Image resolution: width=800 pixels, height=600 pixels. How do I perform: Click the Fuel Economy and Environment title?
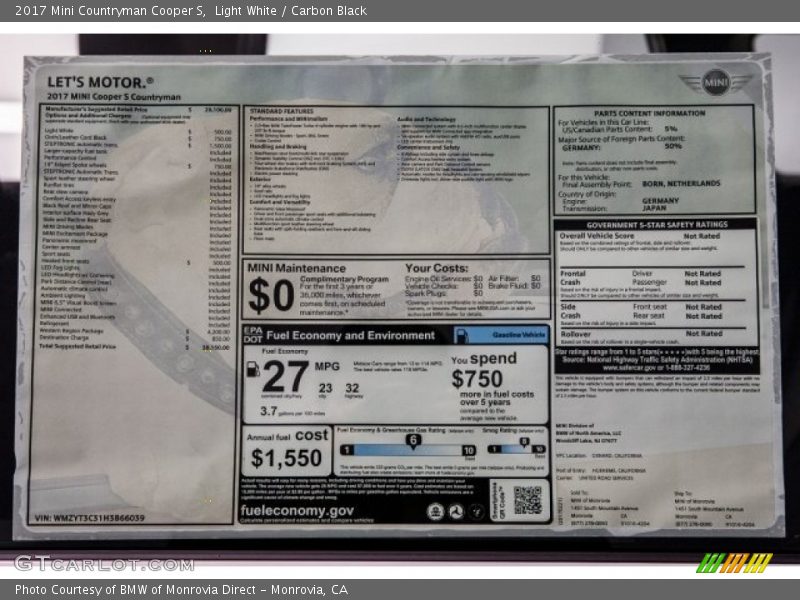click(x=351, y=335)
